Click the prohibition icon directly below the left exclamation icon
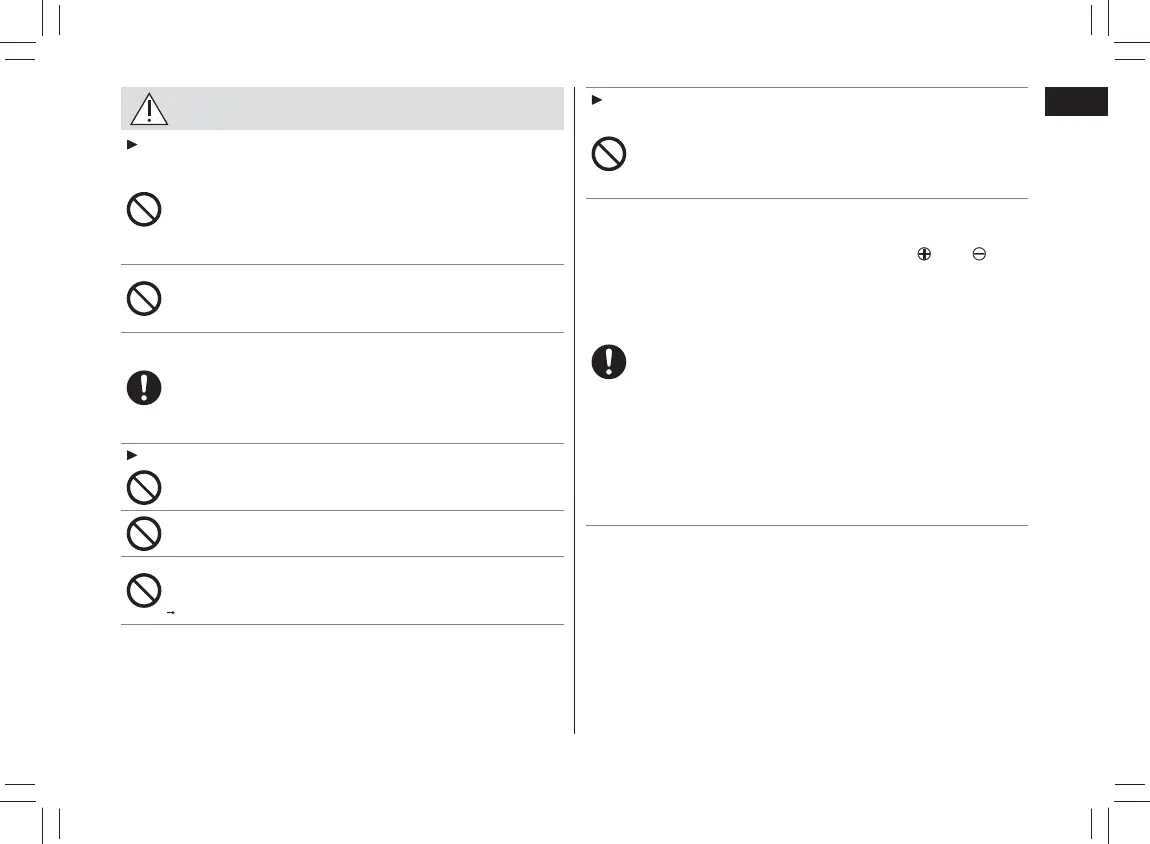1150x844 pixels. click(144, 486)
